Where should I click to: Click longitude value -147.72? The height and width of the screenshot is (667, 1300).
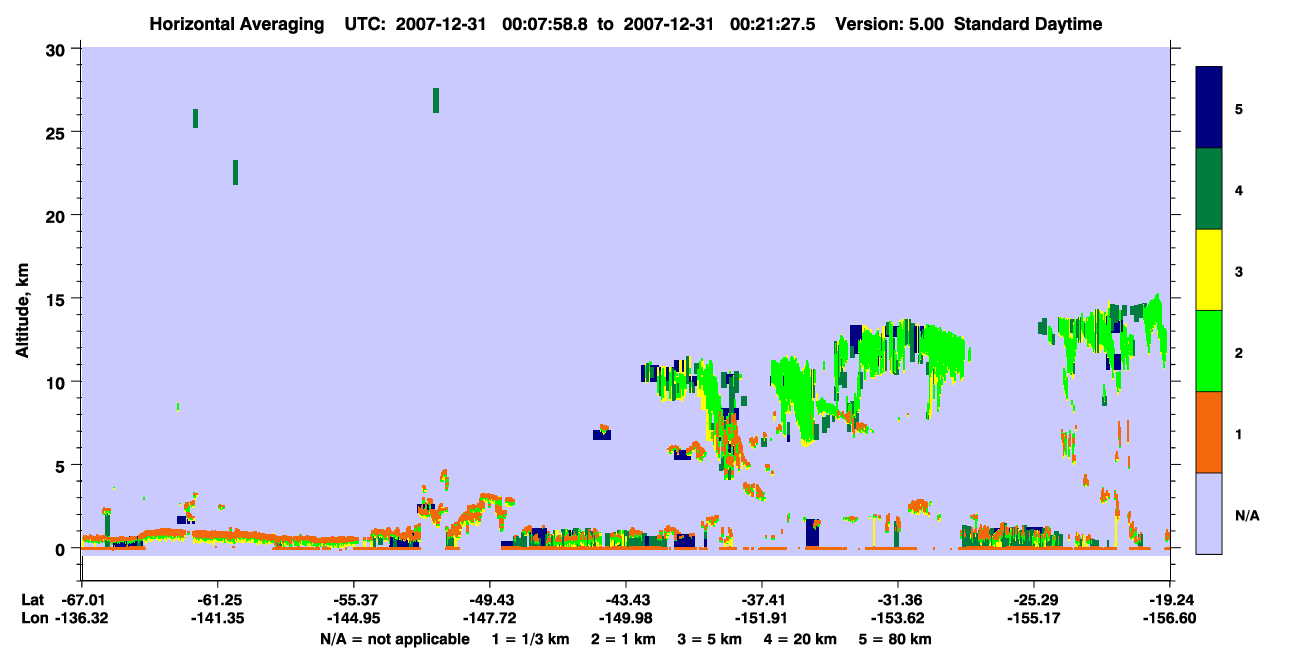[490, 619]
